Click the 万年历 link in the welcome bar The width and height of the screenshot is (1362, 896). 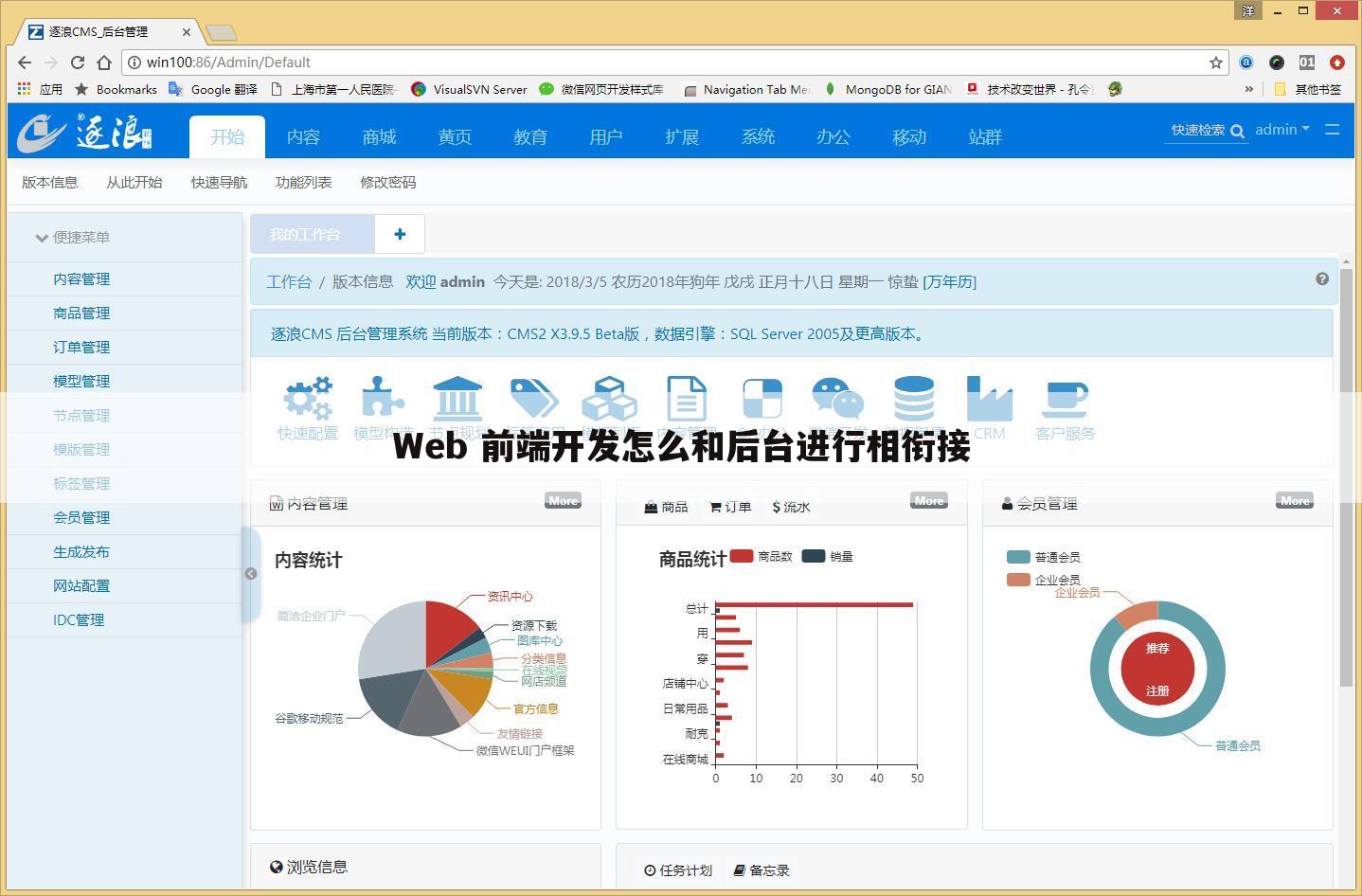click(x=951, y=281)
